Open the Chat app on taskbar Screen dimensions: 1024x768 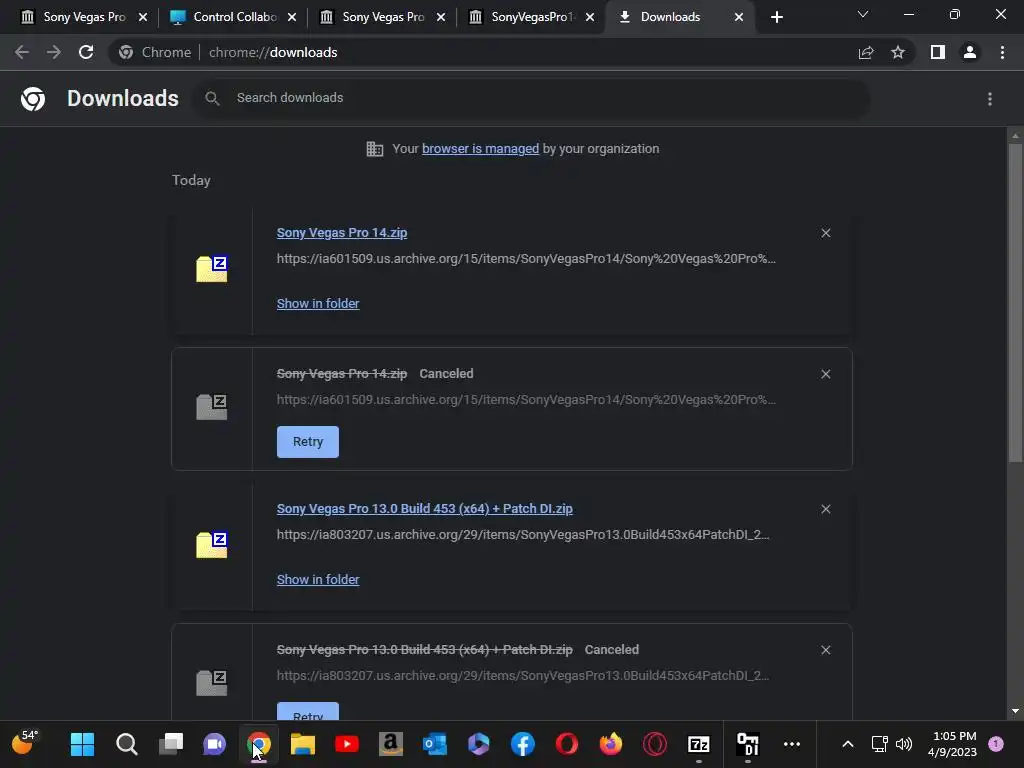(214, 744)
